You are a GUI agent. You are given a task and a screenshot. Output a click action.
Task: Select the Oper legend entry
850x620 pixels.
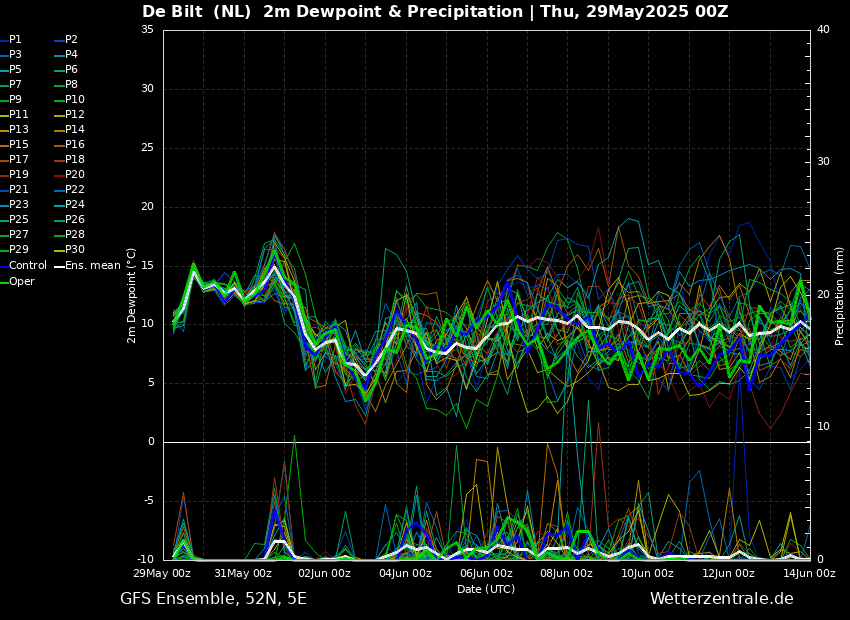point(17,281)
